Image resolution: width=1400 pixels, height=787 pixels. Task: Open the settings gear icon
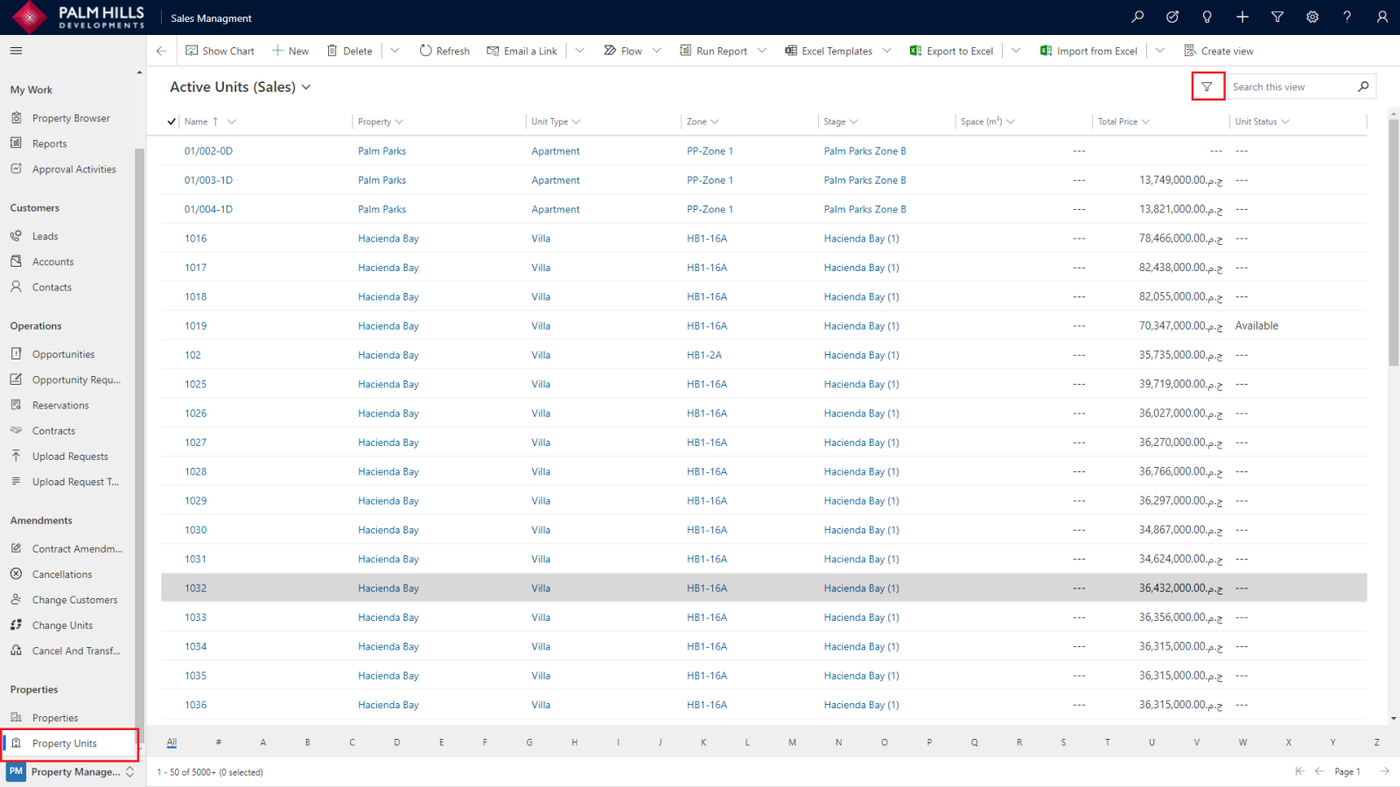(x=1312, y=17)
